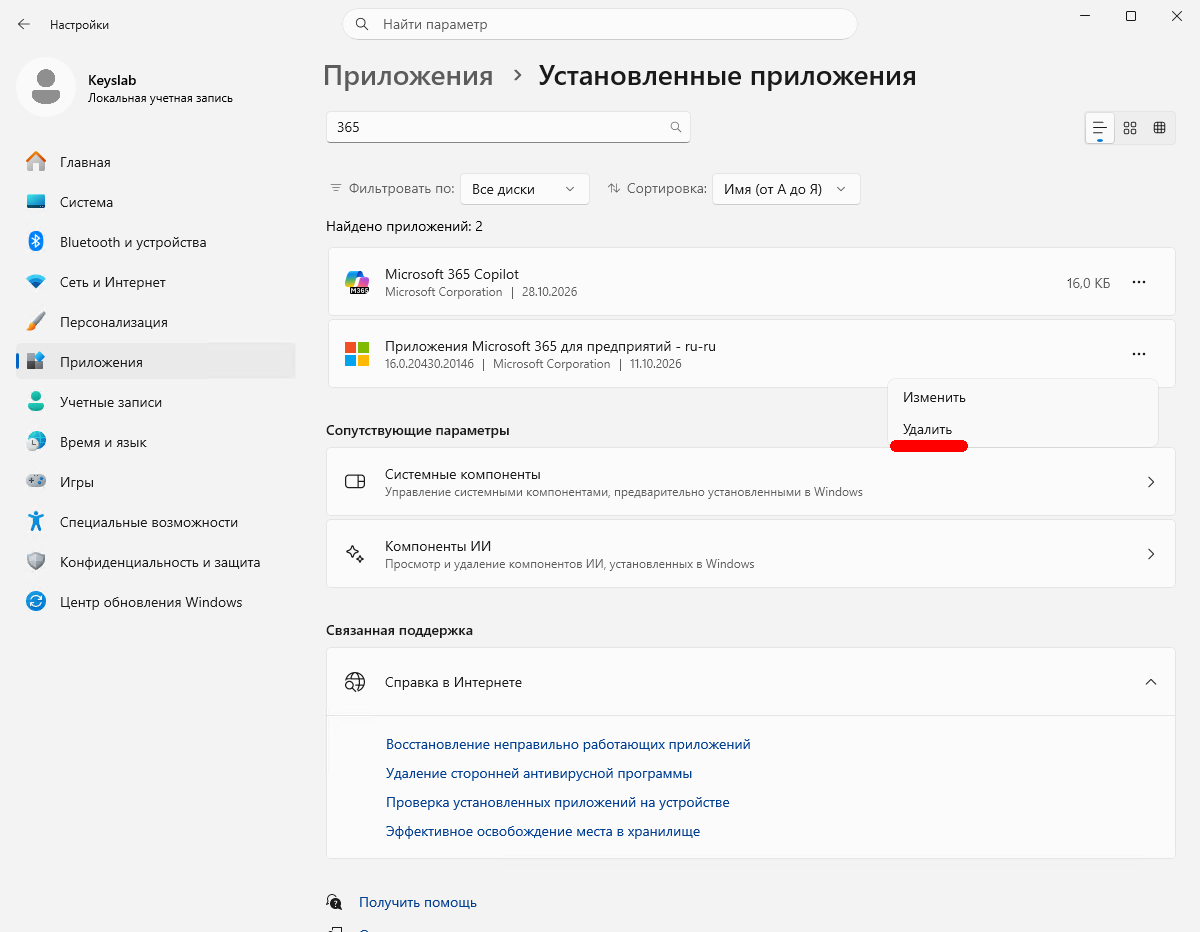Click the Системные компоненты icon
Image resolution: width=1200 pixels, height=932 pixels.
pos(355,482)
